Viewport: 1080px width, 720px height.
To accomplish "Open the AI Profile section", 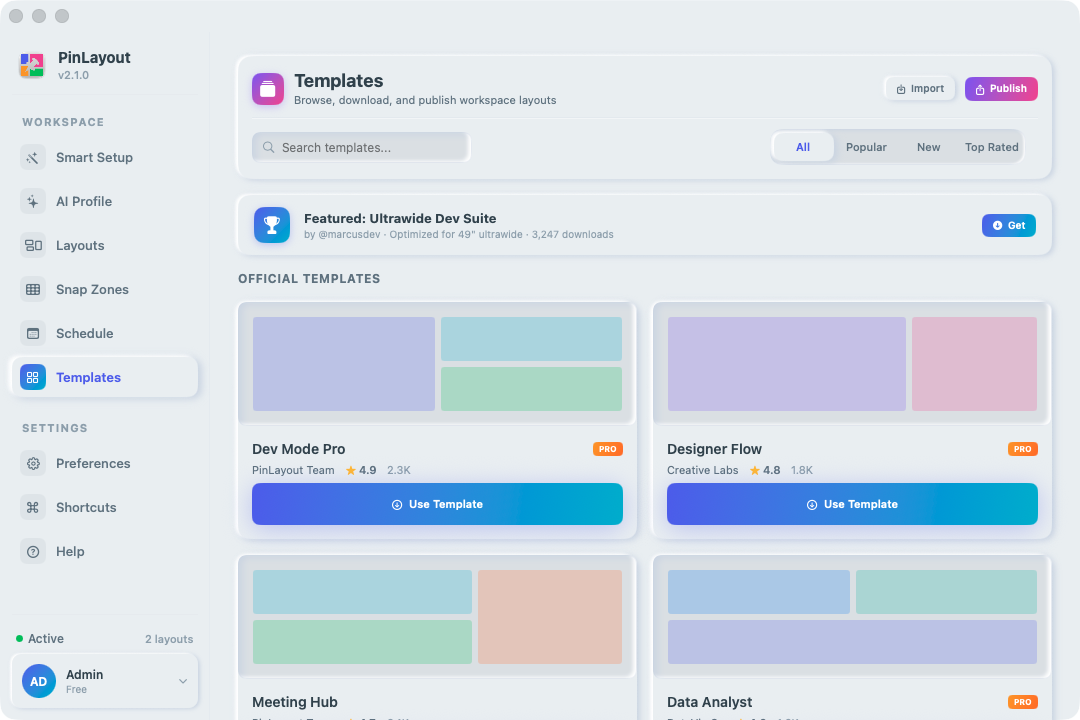I will coord(105,201).
